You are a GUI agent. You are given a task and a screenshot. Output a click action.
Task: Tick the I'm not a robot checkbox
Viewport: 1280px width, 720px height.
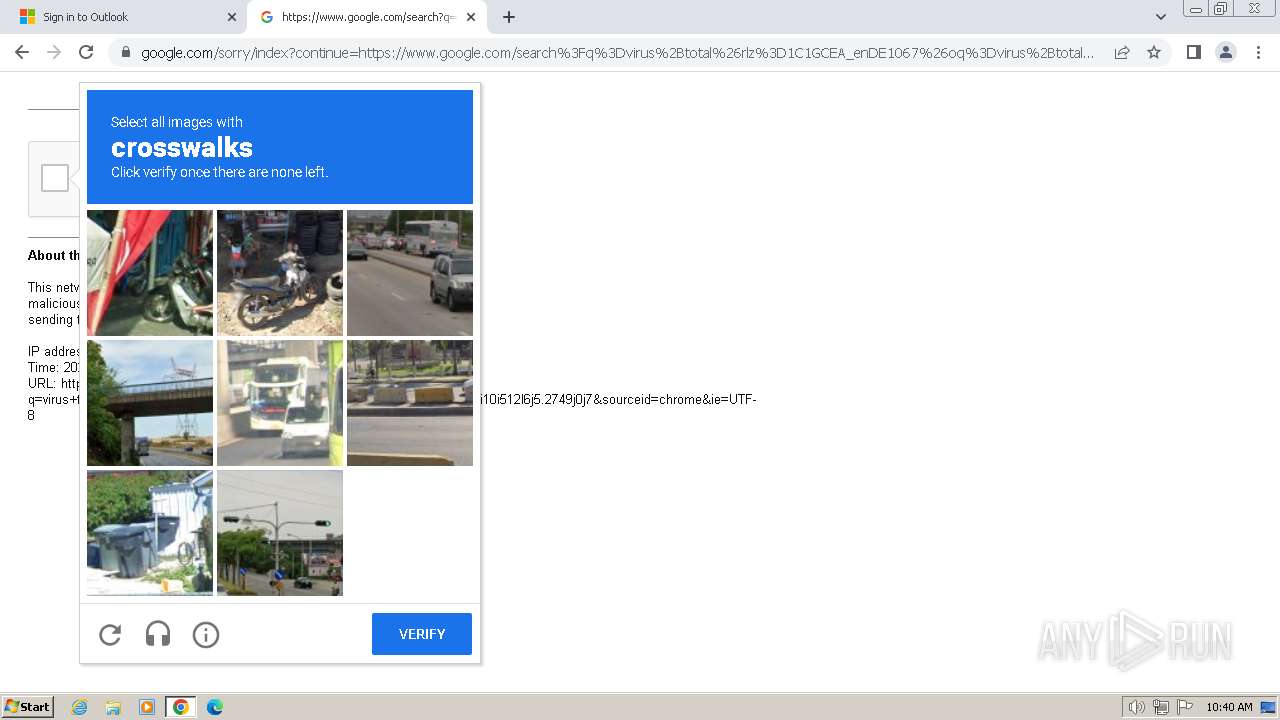point(55,178)
